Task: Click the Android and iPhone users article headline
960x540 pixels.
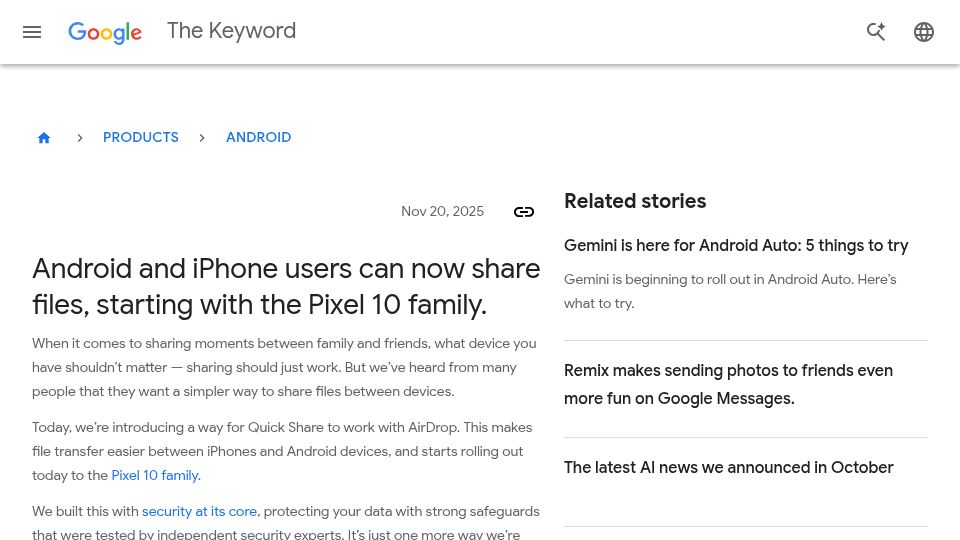Action: (x=286, y=287)
